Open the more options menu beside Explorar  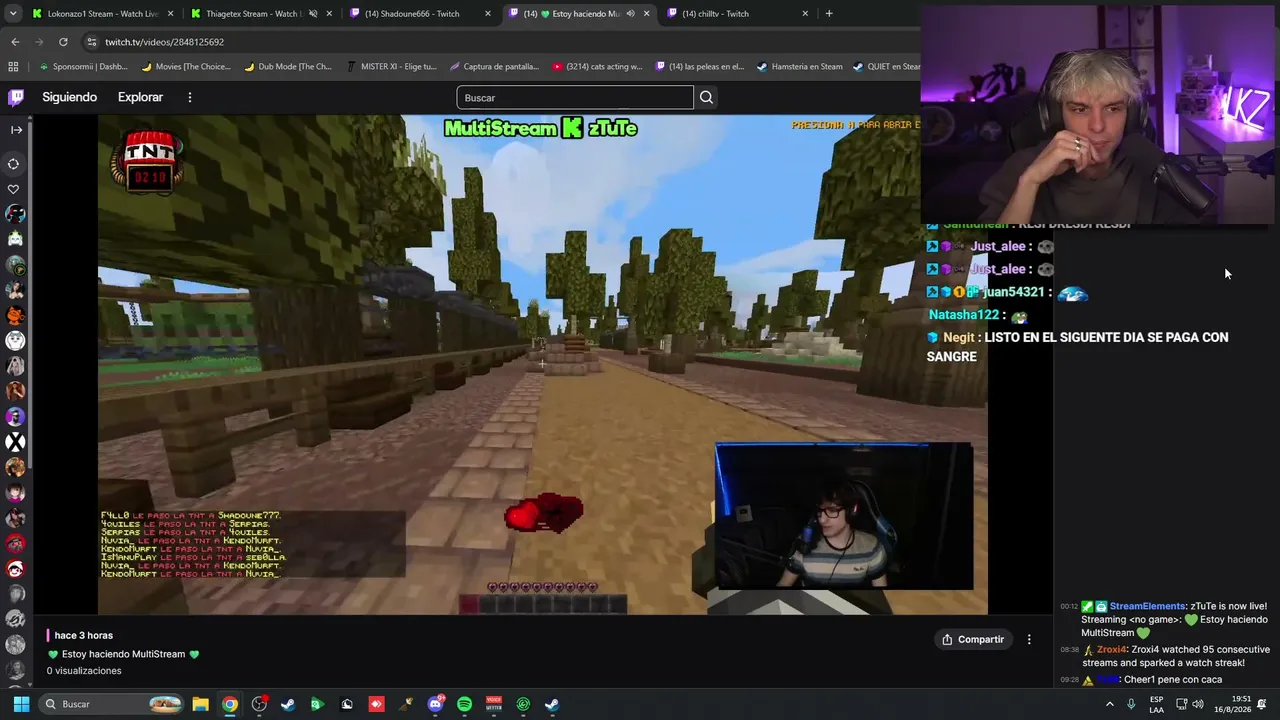click(189, 97)
